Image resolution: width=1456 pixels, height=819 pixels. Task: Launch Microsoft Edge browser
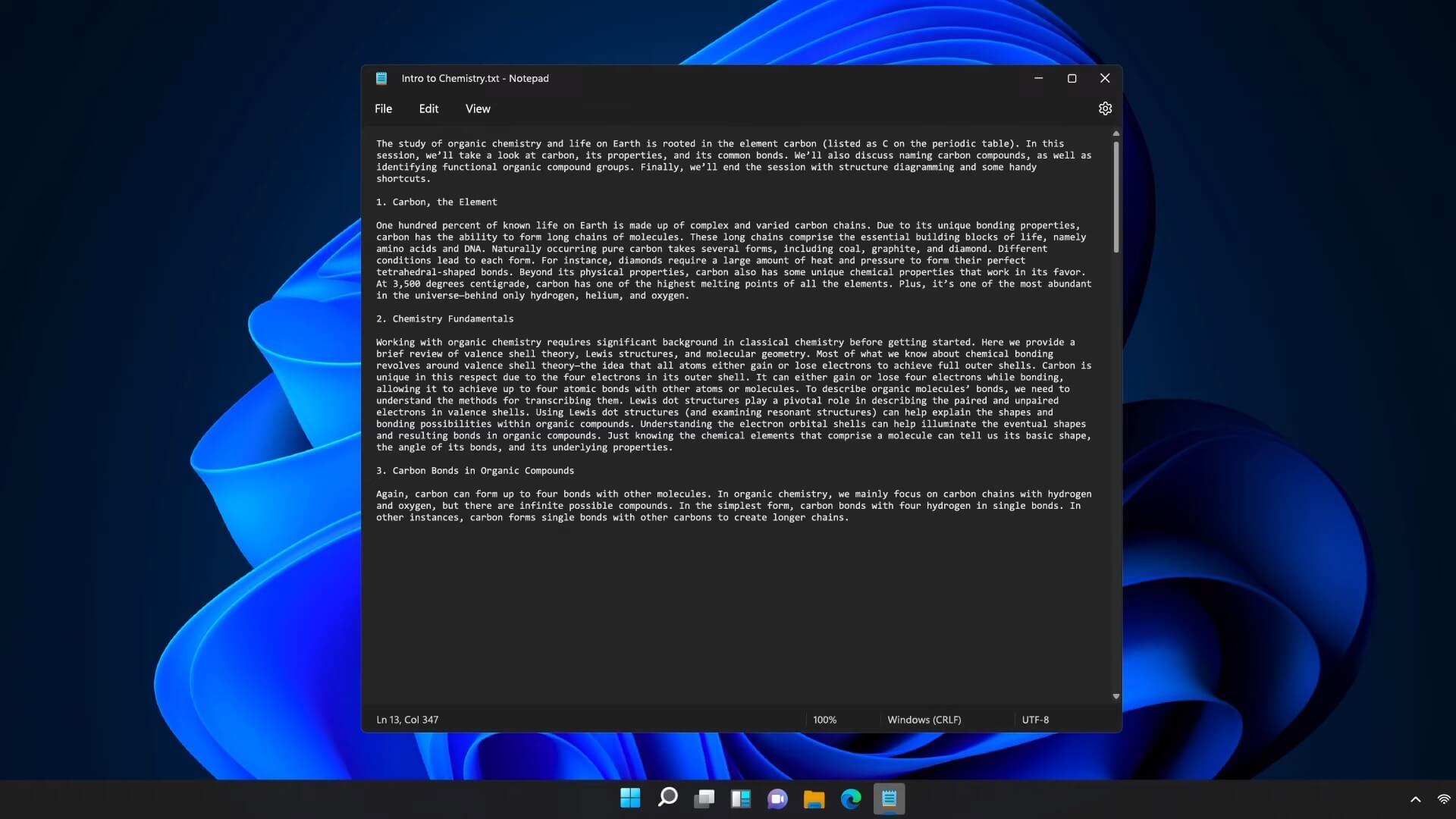(x=851, y=799)
